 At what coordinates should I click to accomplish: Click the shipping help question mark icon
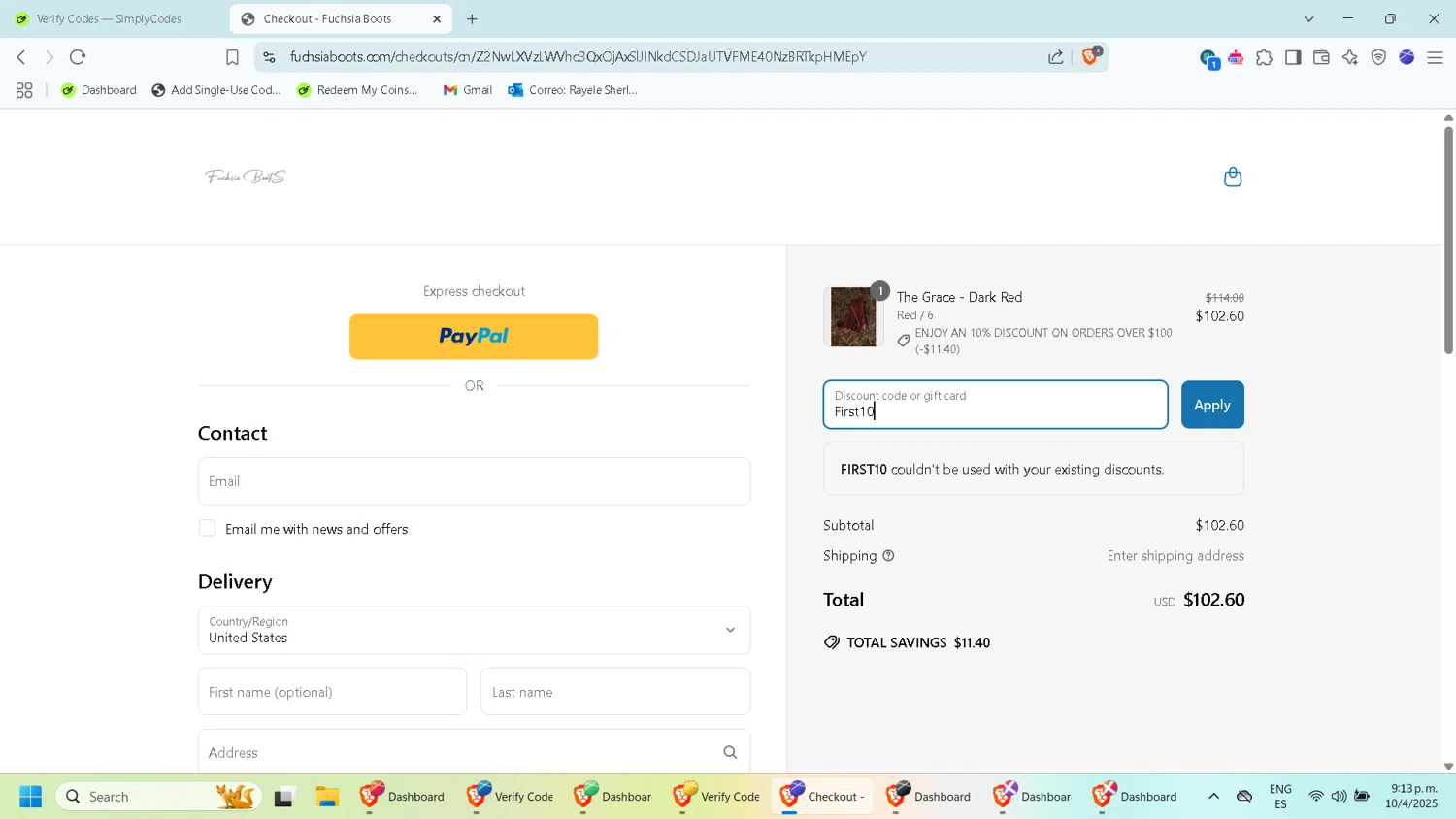coord(888,556)
